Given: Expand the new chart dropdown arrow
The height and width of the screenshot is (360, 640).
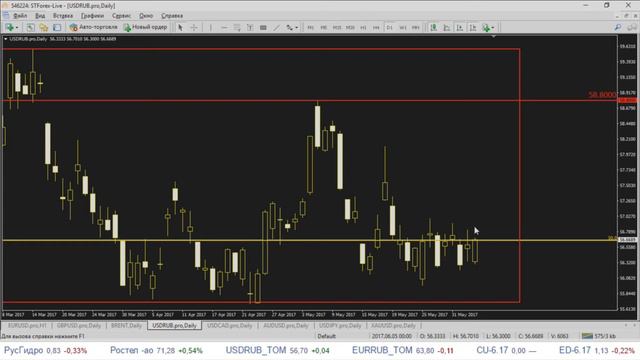Looking at the screenshot, I should click(x=16, y=28).
